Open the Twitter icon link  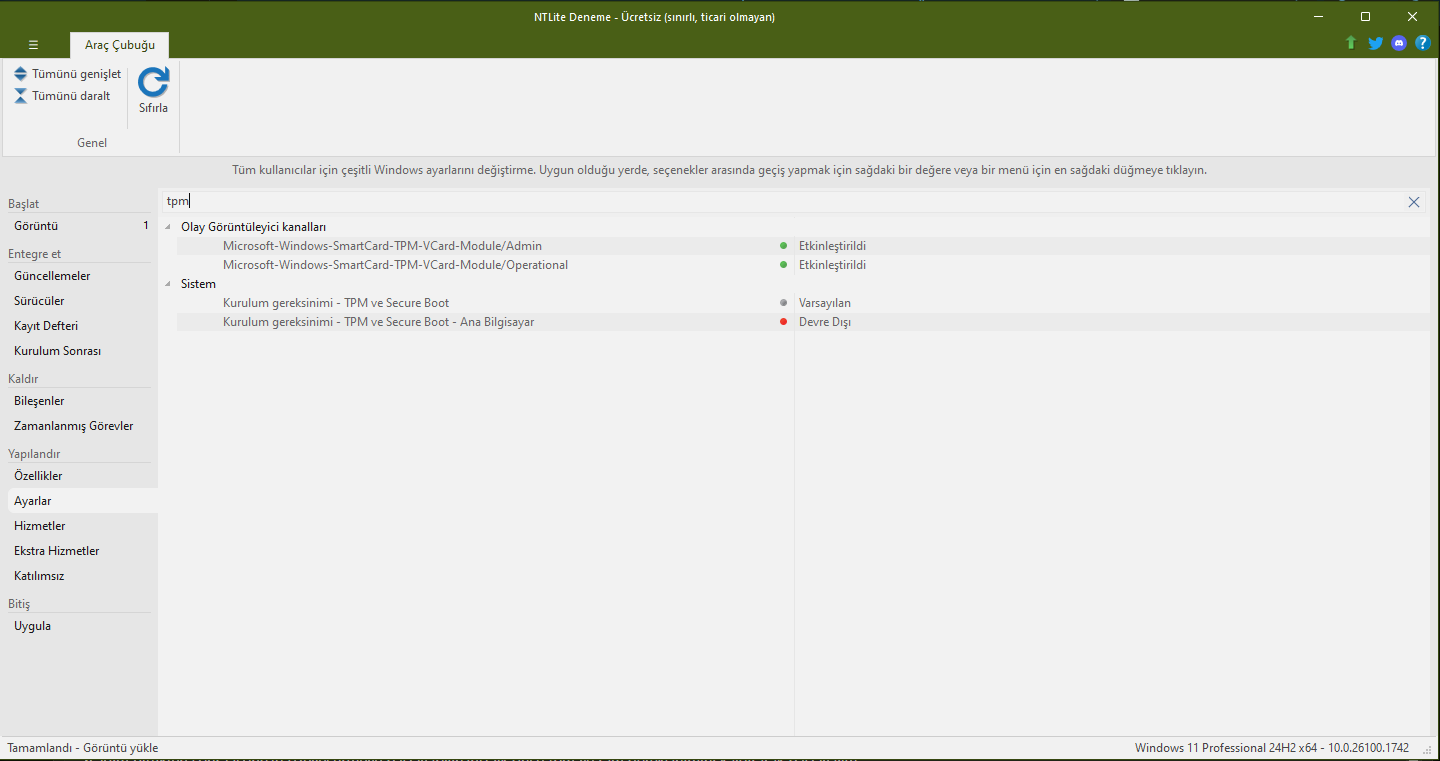pos(1375,43)
